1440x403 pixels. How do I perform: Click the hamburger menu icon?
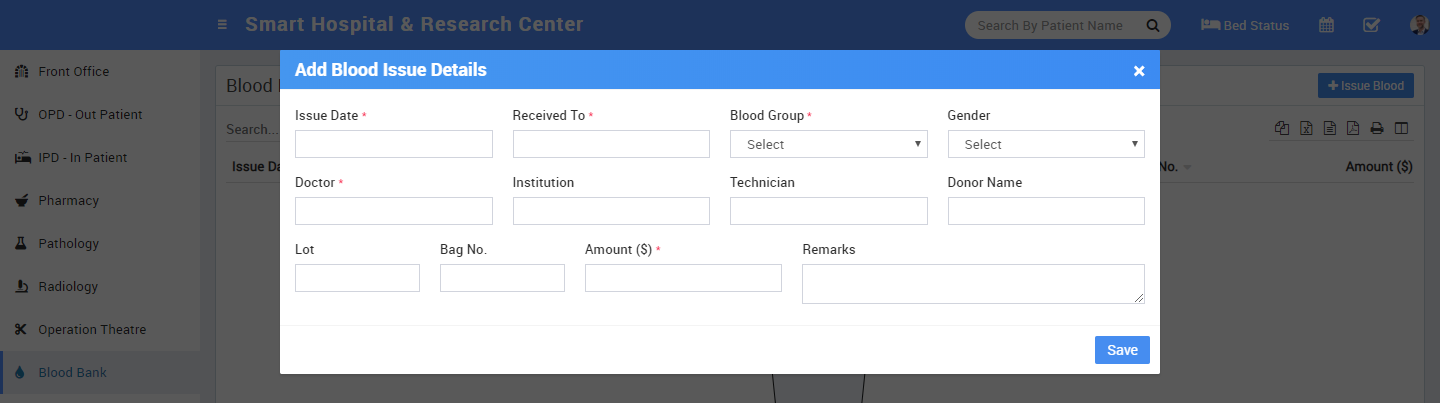point(222,25)
